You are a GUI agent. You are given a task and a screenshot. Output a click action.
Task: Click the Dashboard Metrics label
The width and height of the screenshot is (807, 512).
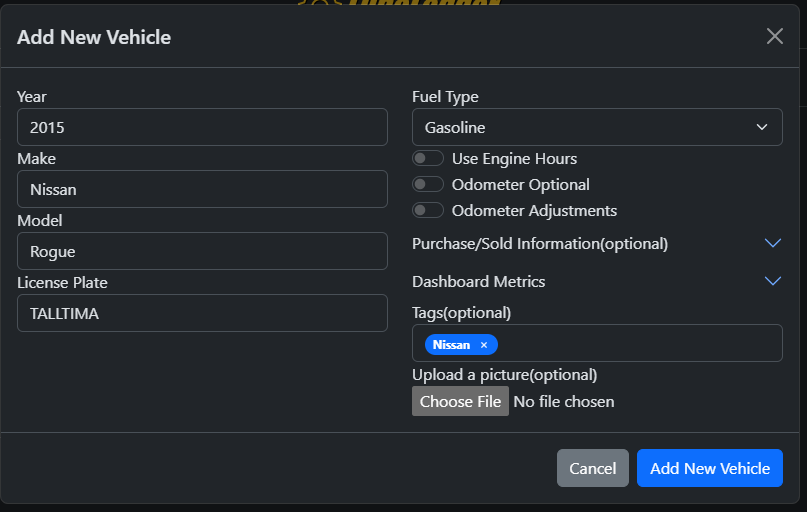[x=478, y=281]
